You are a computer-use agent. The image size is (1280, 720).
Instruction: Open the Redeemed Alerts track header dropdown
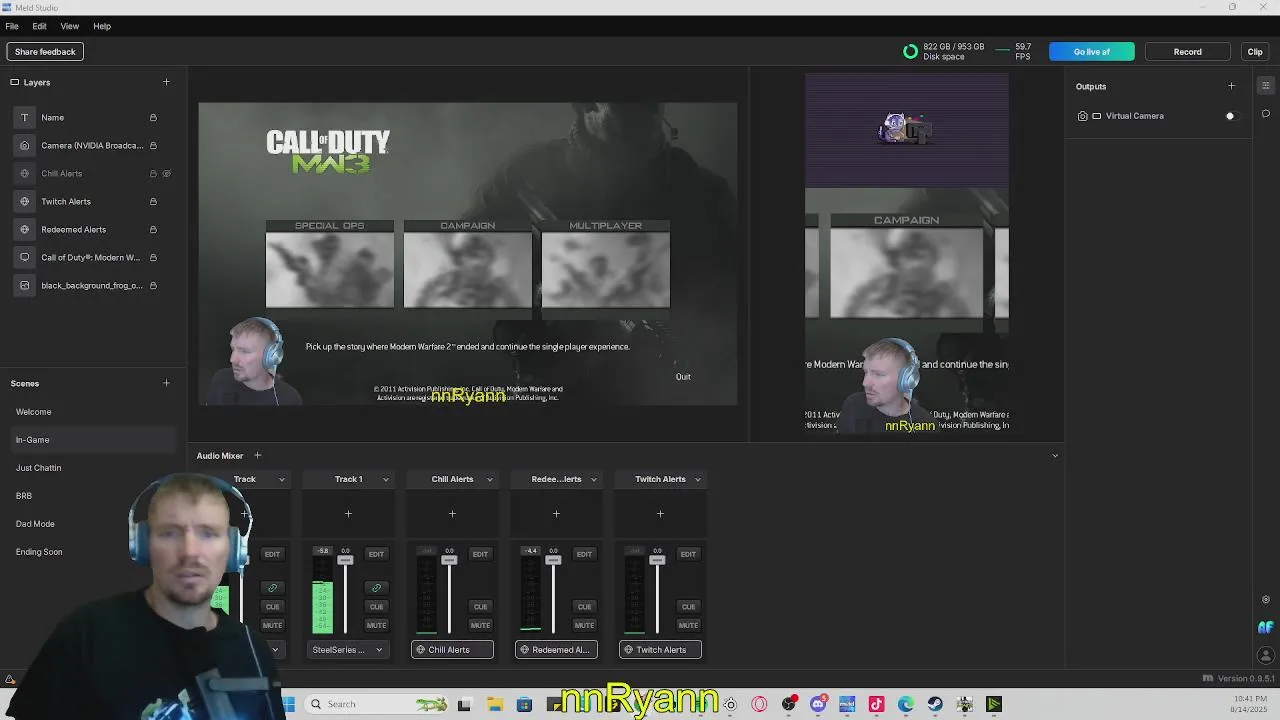(x=593, y=480)
